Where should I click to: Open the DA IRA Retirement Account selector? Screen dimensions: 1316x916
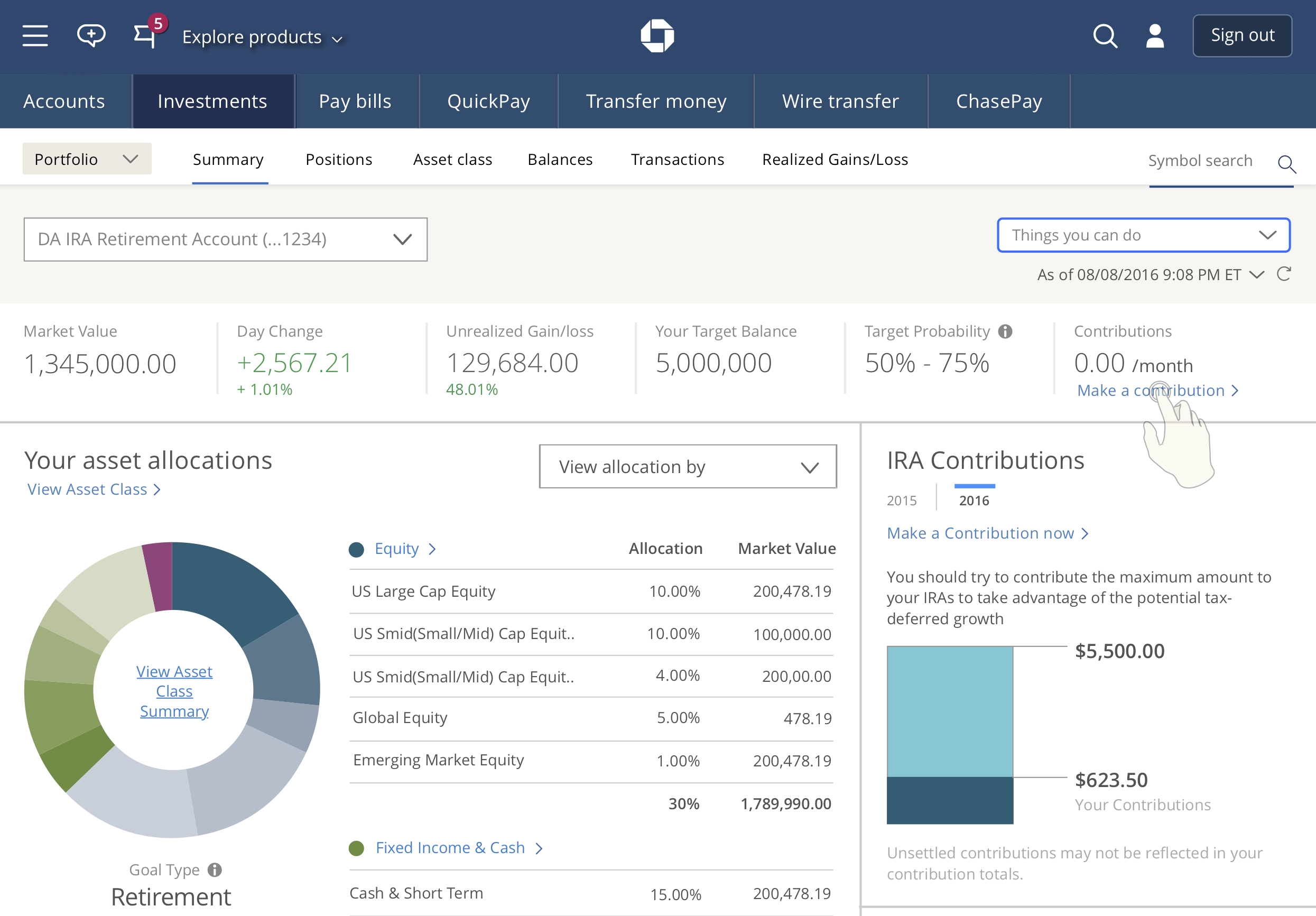pyautogui.click(x=225, y=239)
